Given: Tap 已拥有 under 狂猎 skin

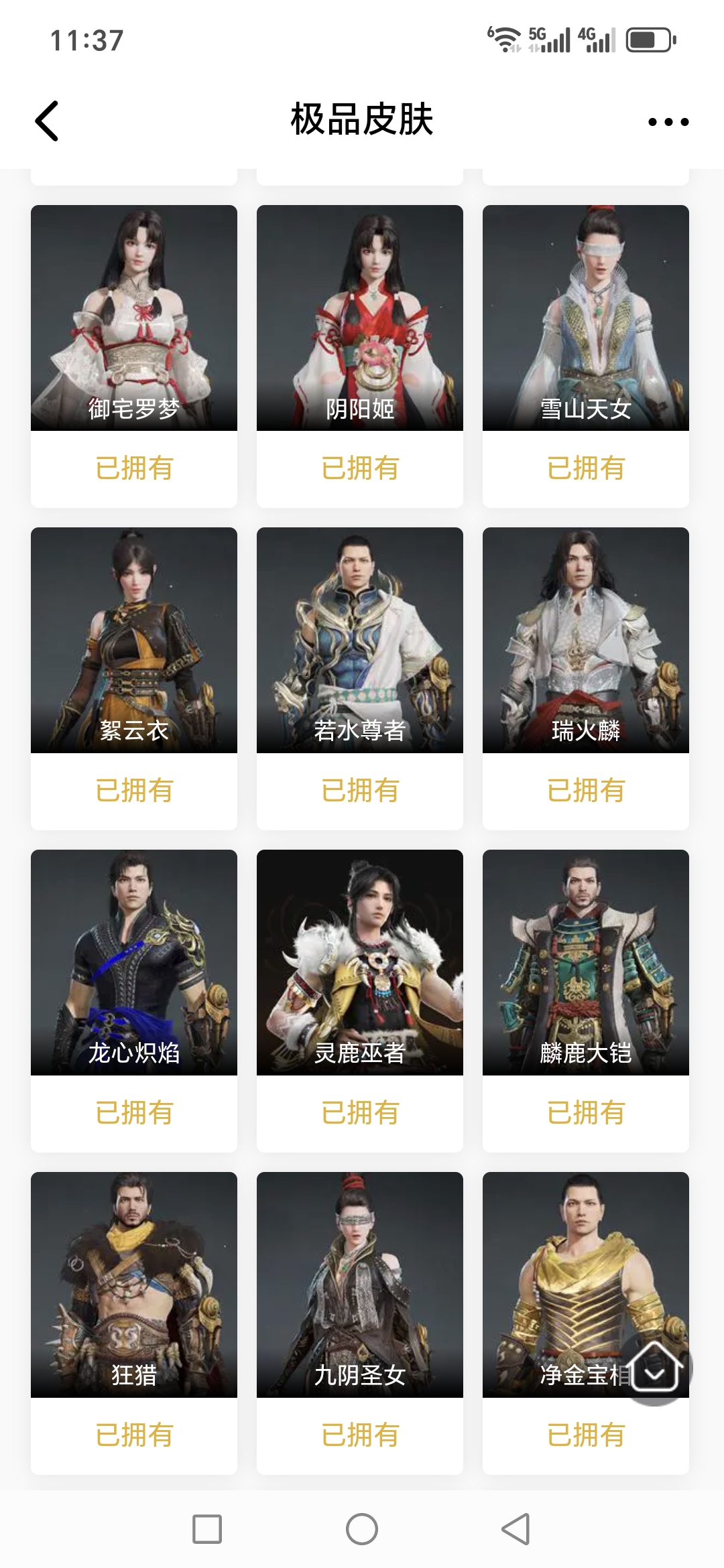Looking at the screenshot, I should [134, 1435].
